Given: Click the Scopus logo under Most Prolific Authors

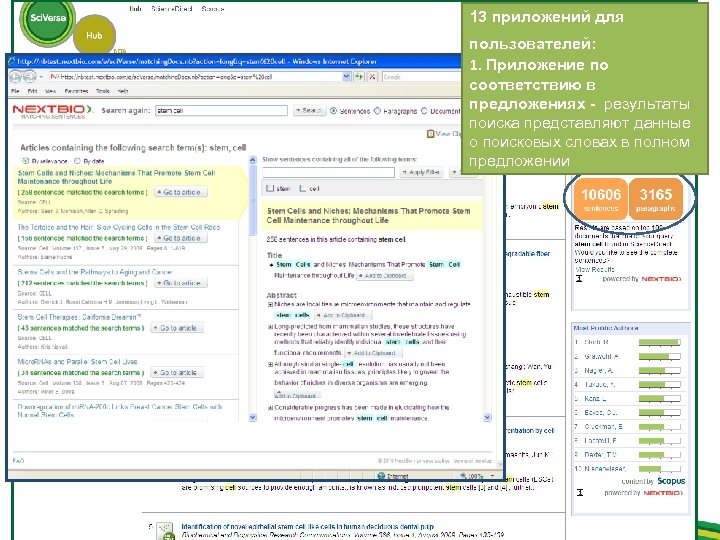Looking at the screenshot, I should pos(671,481).
